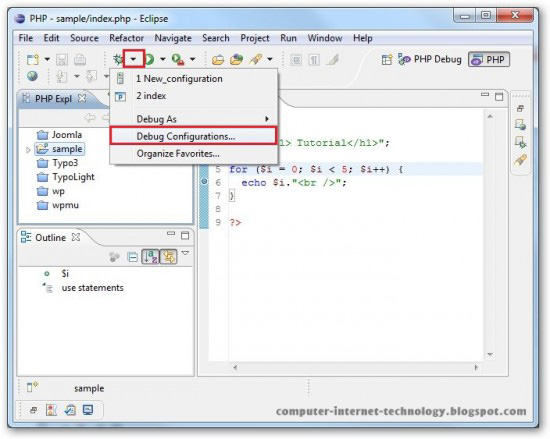
Task: Open the Next Annotation dropdown arrow
Action: [x=77, y=76]
